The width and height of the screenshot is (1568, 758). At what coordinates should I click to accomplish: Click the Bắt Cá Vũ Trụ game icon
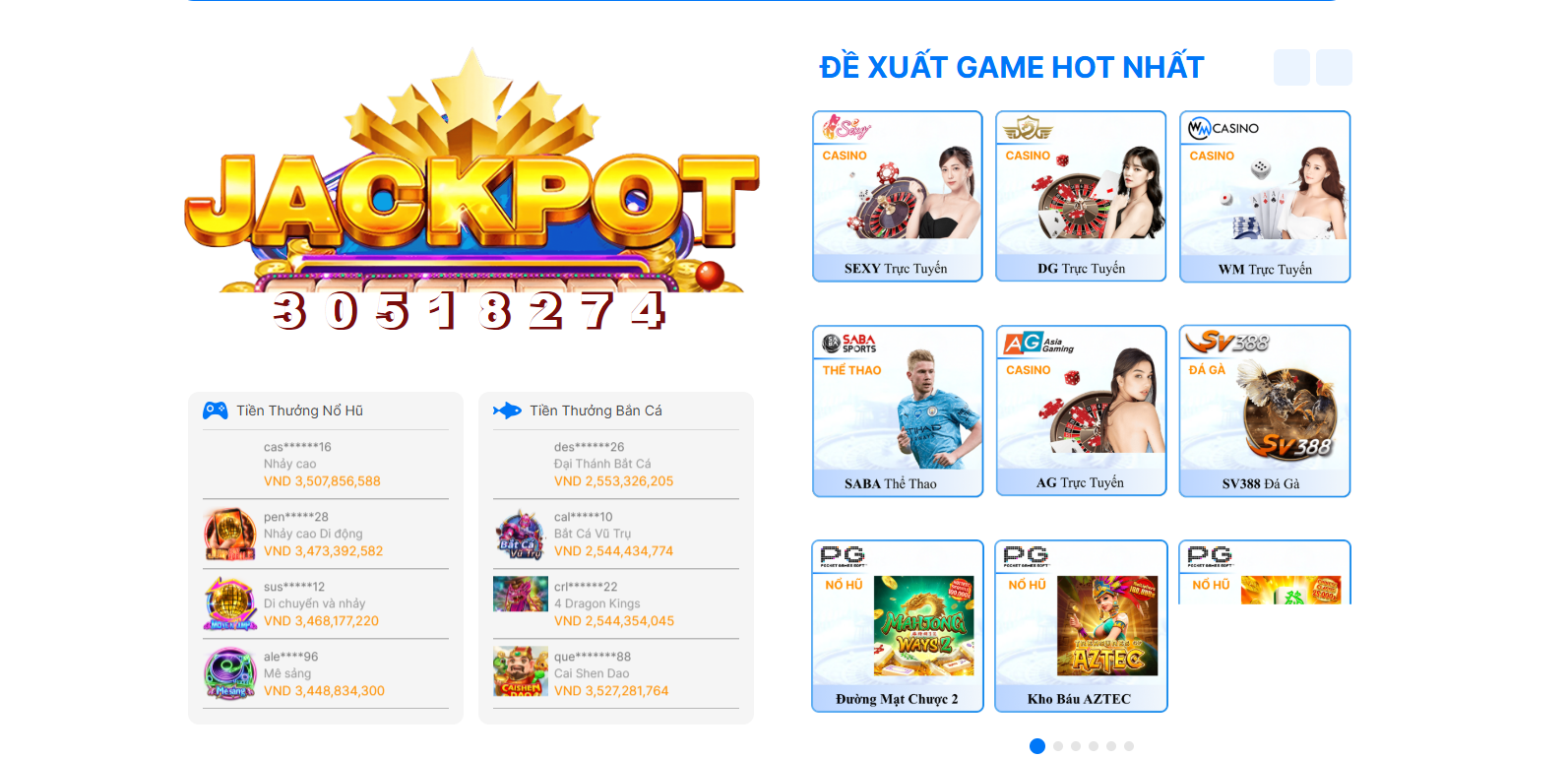pyautogui.click(x=521, y=534)
